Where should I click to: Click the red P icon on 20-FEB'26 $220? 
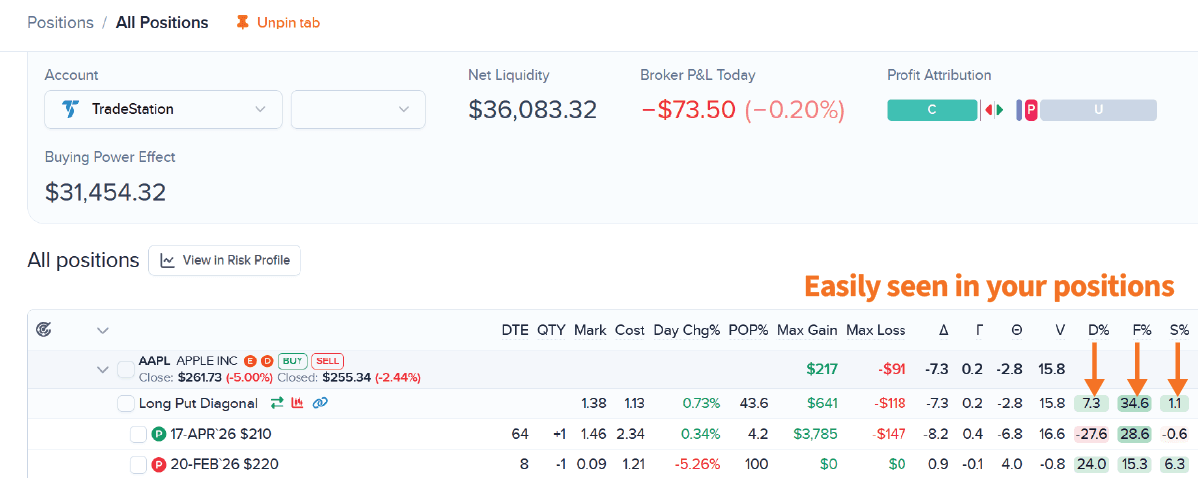[x=158, y=464]
